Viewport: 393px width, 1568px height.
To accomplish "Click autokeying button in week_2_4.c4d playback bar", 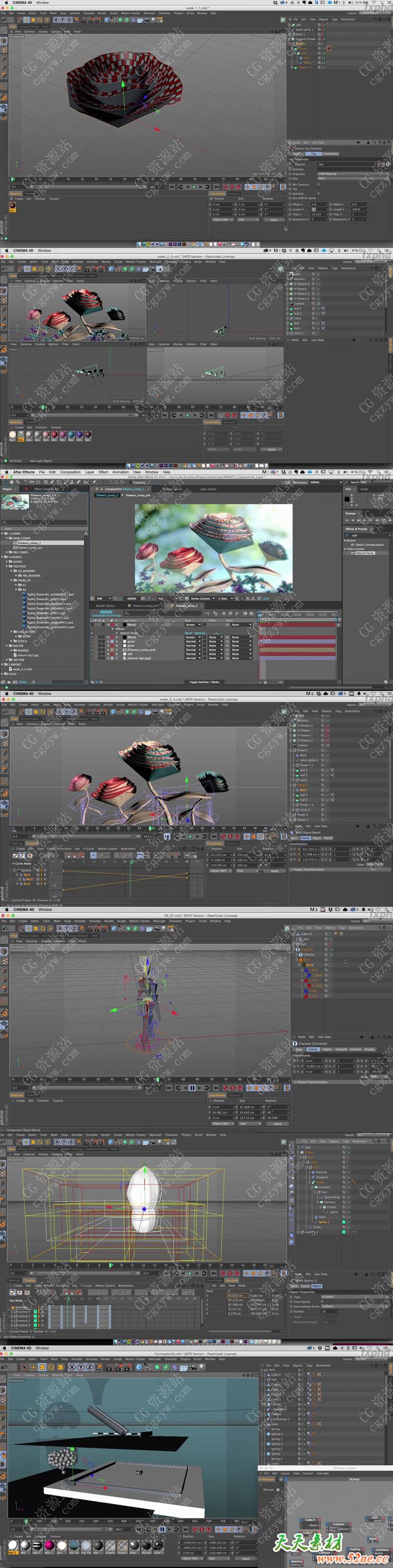I will click(230, 836).
